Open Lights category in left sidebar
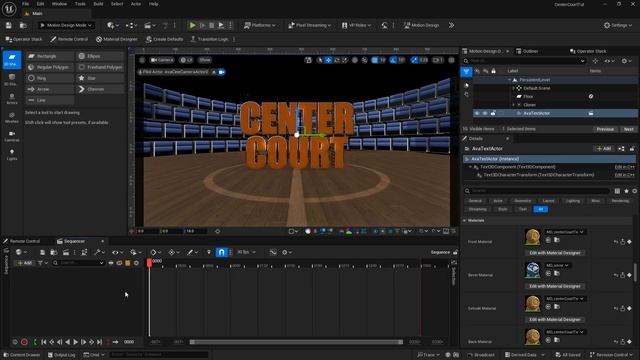Image resolution: width=640 pixels, height=360 pixels. (x=12, y=155)
